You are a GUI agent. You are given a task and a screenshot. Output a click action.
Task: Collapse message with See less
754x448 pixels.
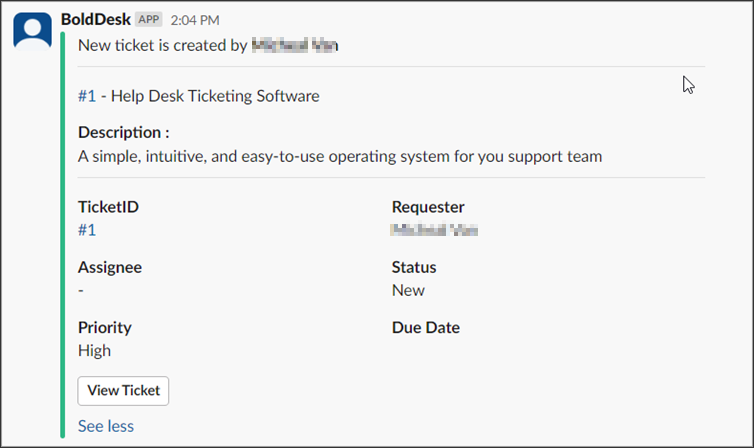click(106, 426)
